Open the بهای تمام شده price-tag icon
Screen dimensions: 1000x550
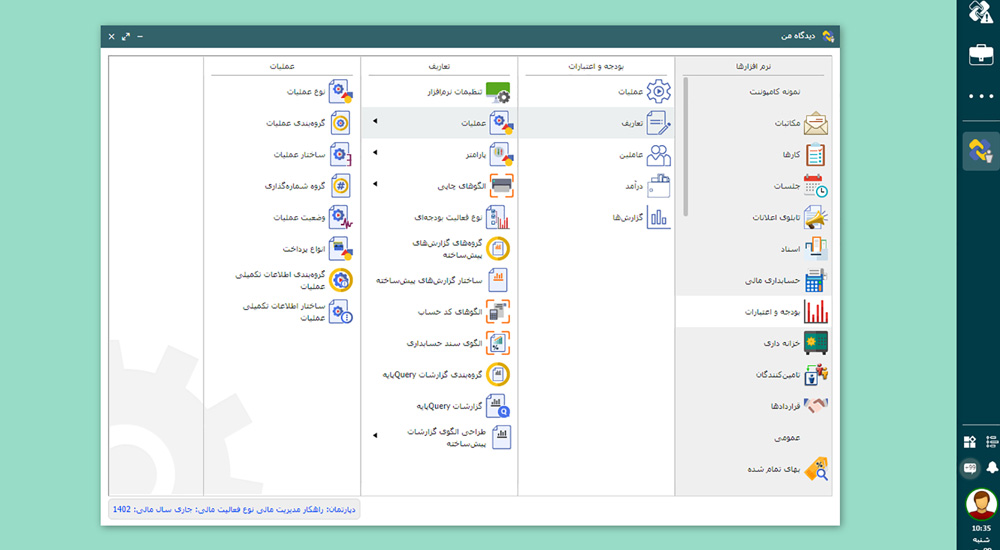815,469
